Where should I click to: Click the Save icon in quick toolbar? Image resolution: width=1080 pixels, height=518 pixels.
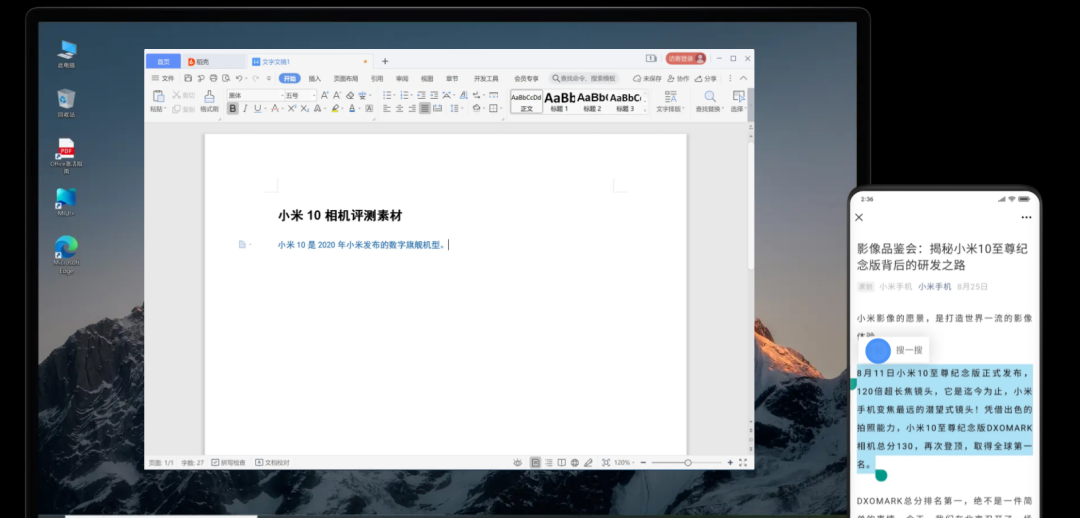pyautogui.click(x=187, y=78)
